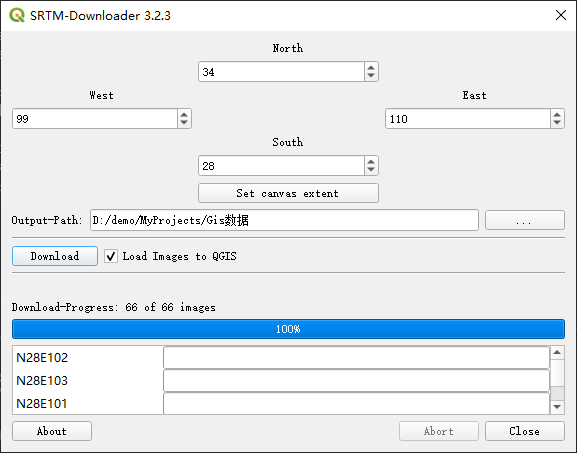Increase the North value with up arrow
The image size is (577, 453).
(x=371, y=67)
